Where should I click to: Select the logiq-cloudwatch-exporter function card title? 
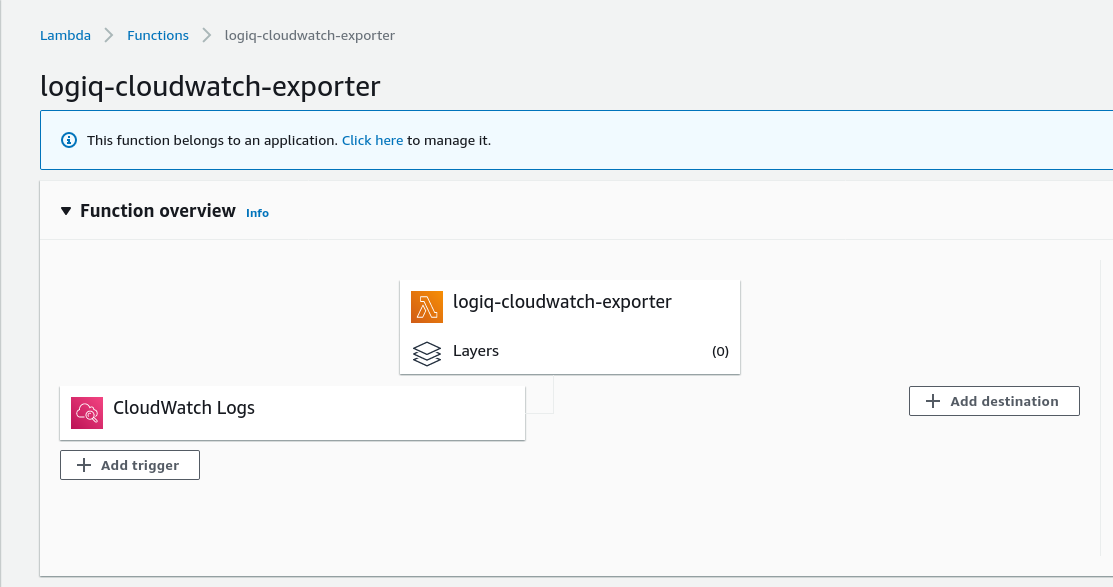click(x=562, y=302)
